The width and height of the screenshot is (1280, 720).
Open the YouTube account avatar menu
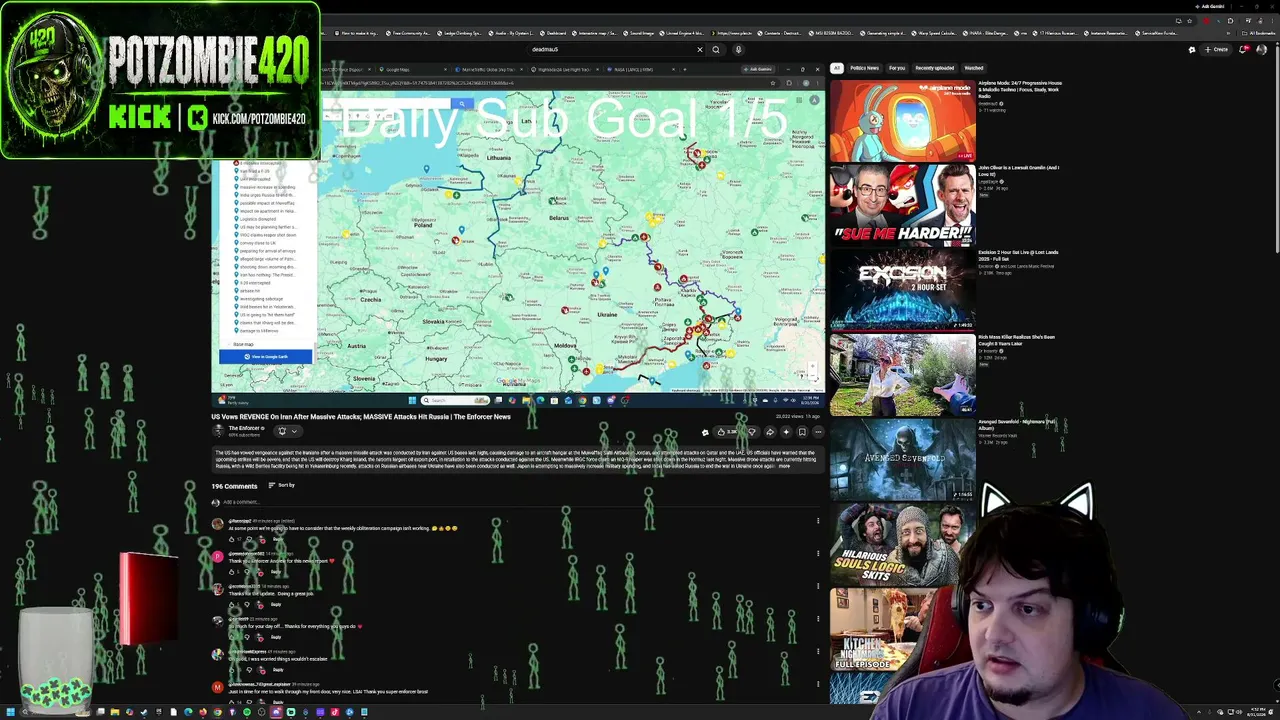(x=1262, y=49)
